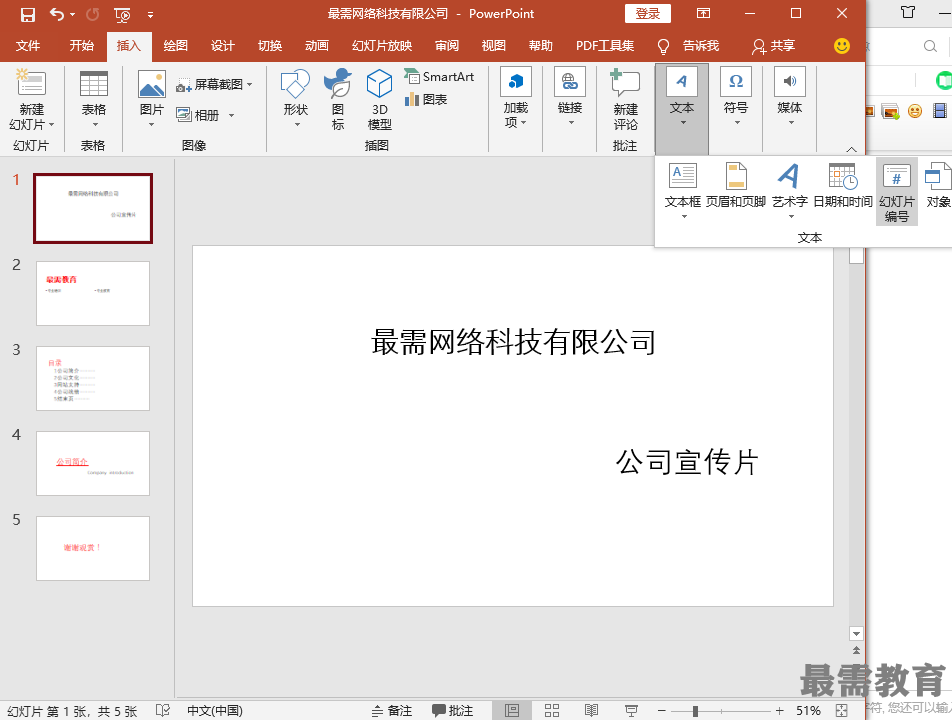Click the vertical scrollbar down arrow

856,634
